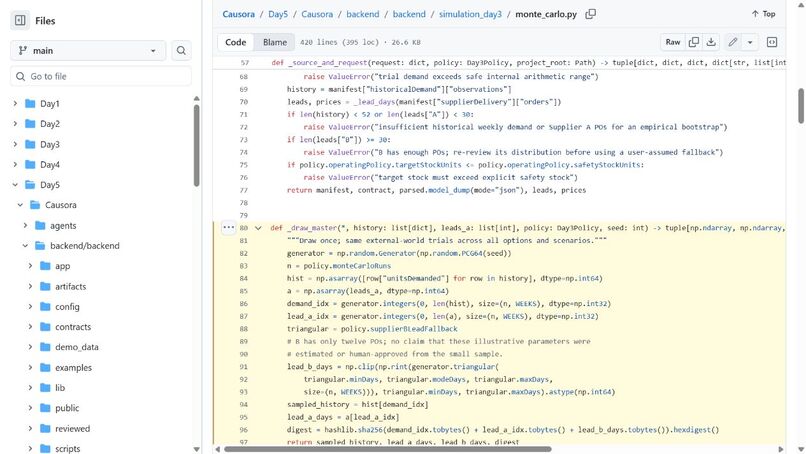806x454 pixels.
Task: Select the examples folder icon
Action: pos(45,367)
